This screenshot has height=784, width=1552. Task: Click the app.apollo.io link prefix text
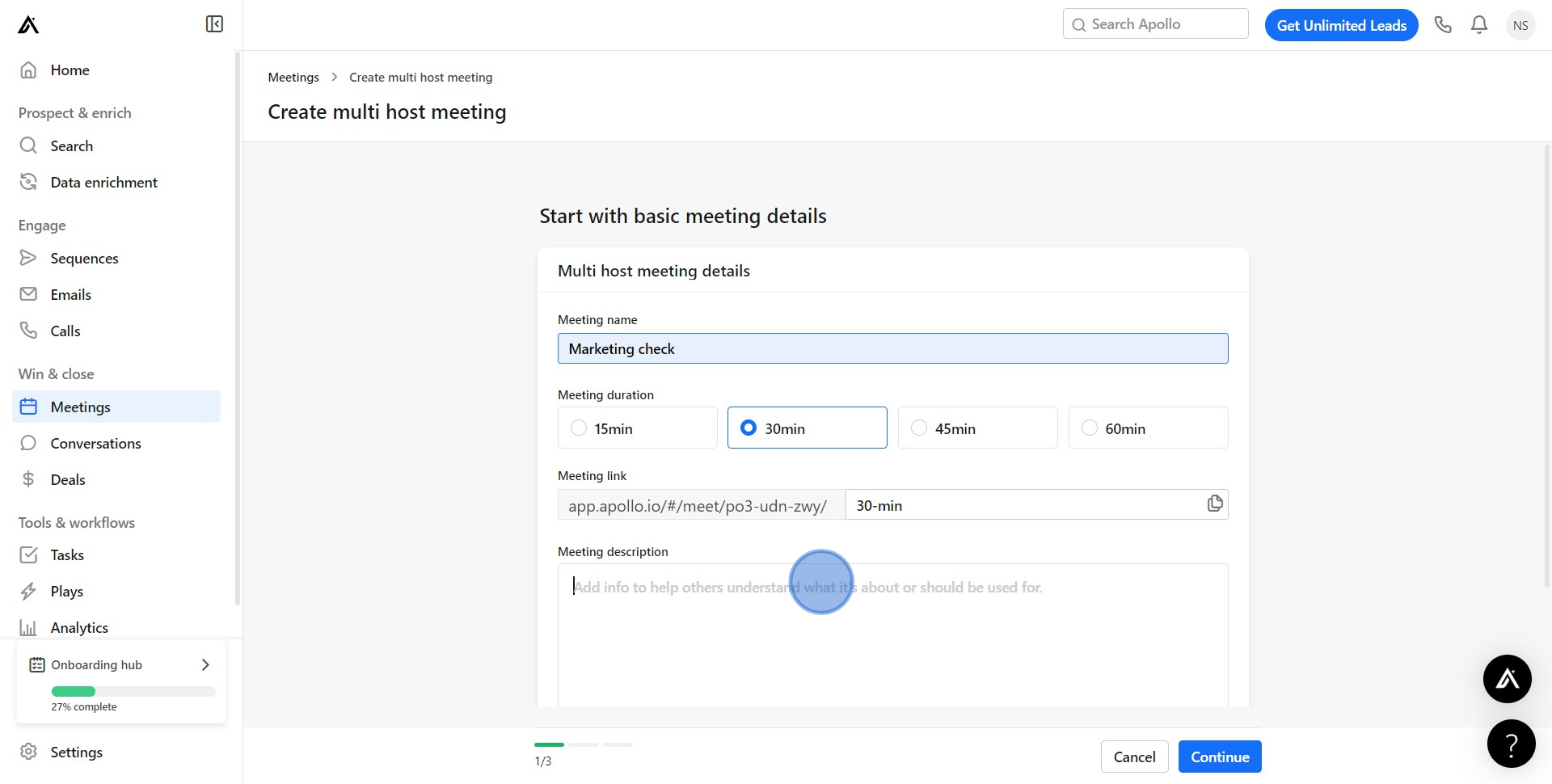(697, 506)
